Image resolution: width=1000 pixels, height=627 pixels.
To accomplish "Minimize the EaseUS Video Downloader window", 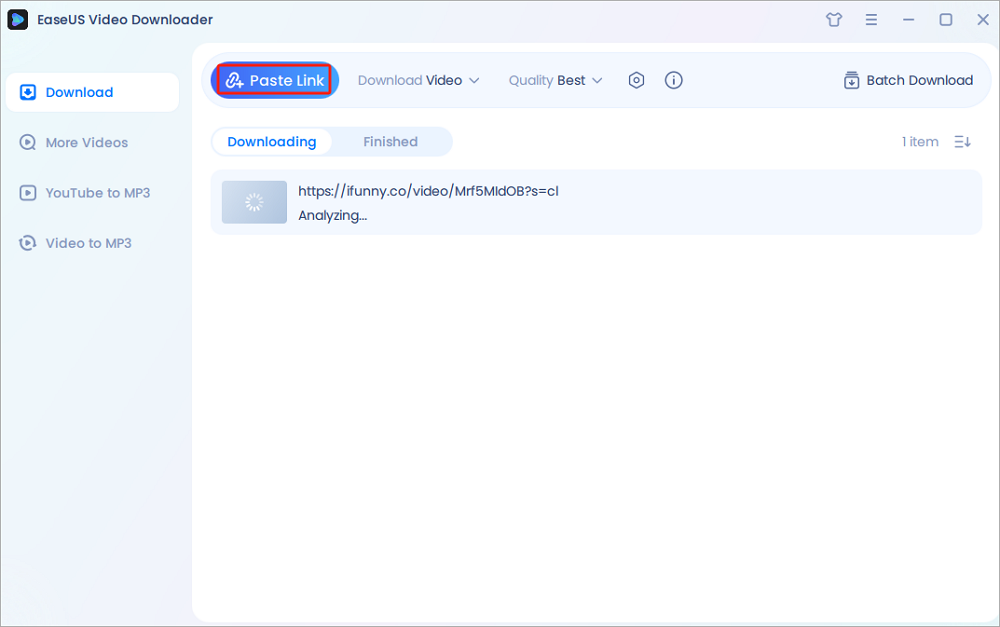I will point(909,20).
